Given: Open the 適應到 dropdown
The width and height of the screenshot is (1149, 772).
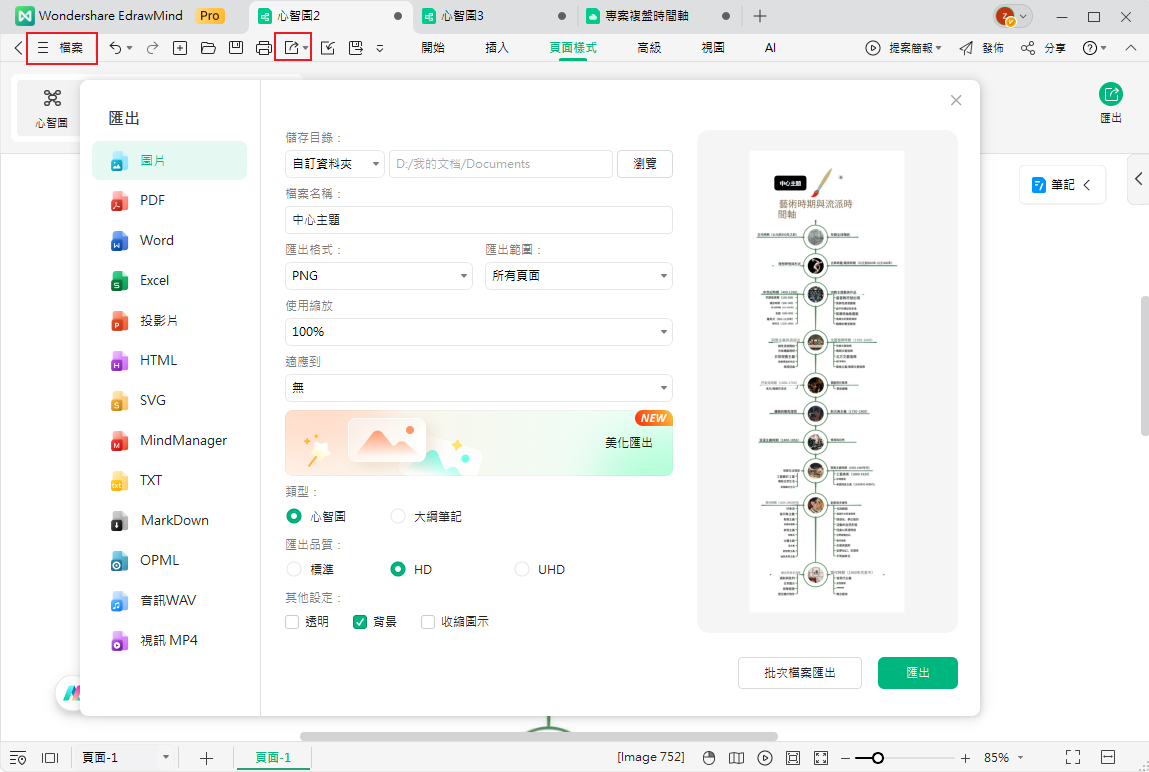Looking at the screenshot, I should coord(478,387).
